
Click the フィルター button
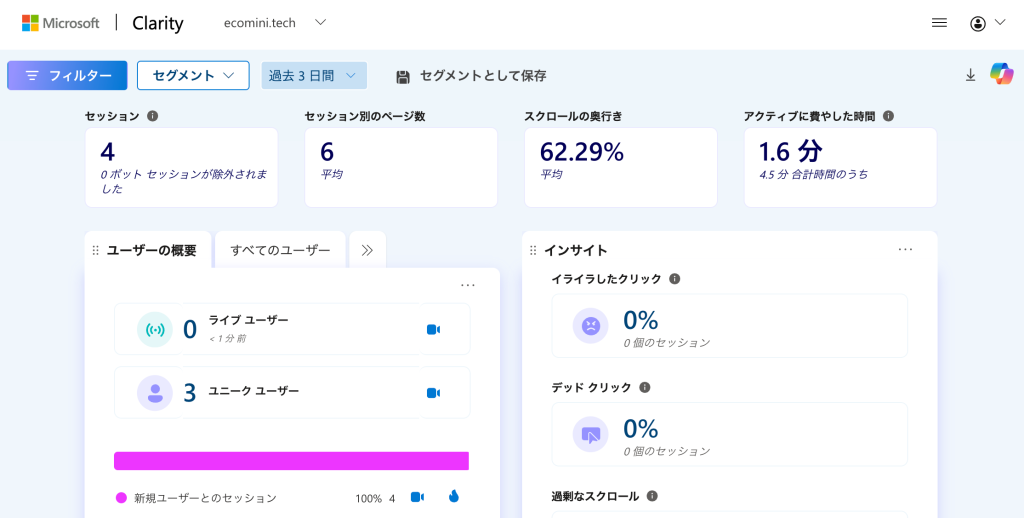pos(67,75)
